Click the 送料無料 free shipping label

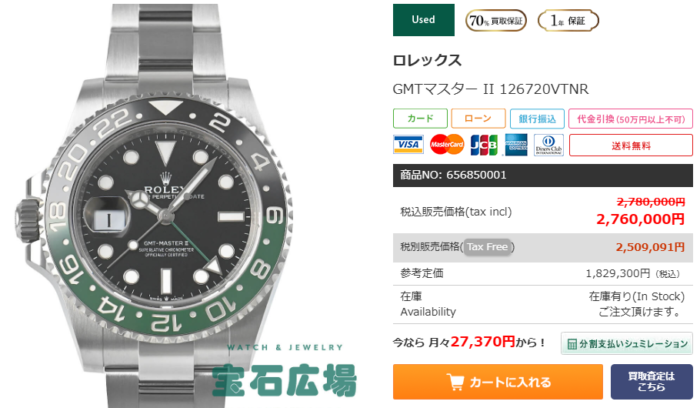(x=631, y=146)
